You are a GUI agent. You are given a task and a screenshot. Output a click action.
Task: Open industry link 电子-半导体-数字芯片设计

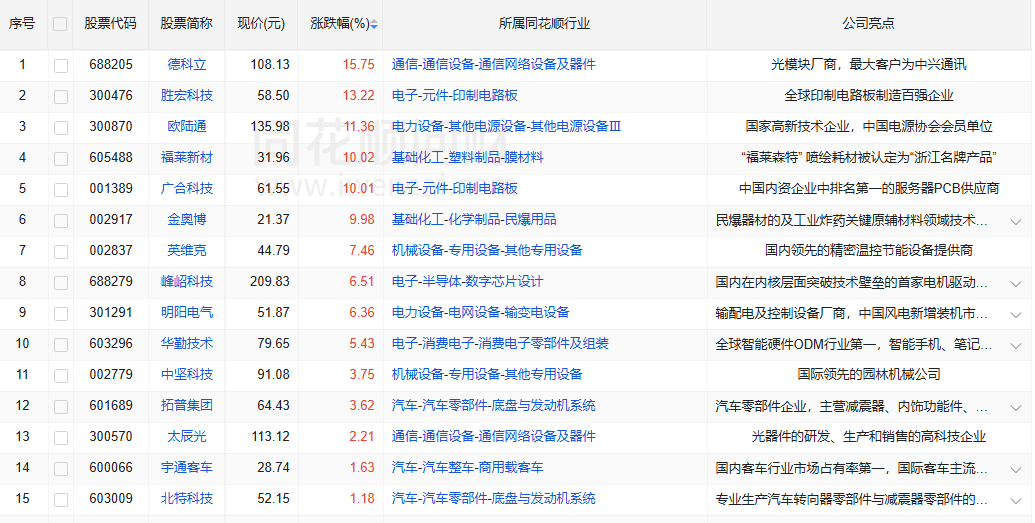467,282
